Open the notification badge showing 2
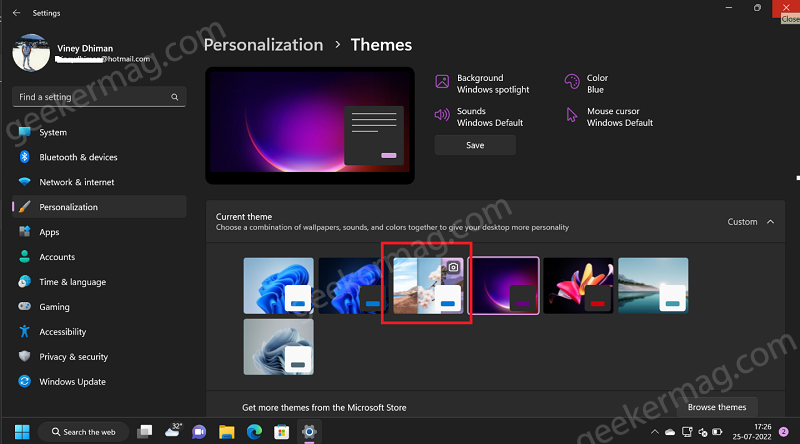This screenshot has height=444, width=800. [x=784, y=432]
